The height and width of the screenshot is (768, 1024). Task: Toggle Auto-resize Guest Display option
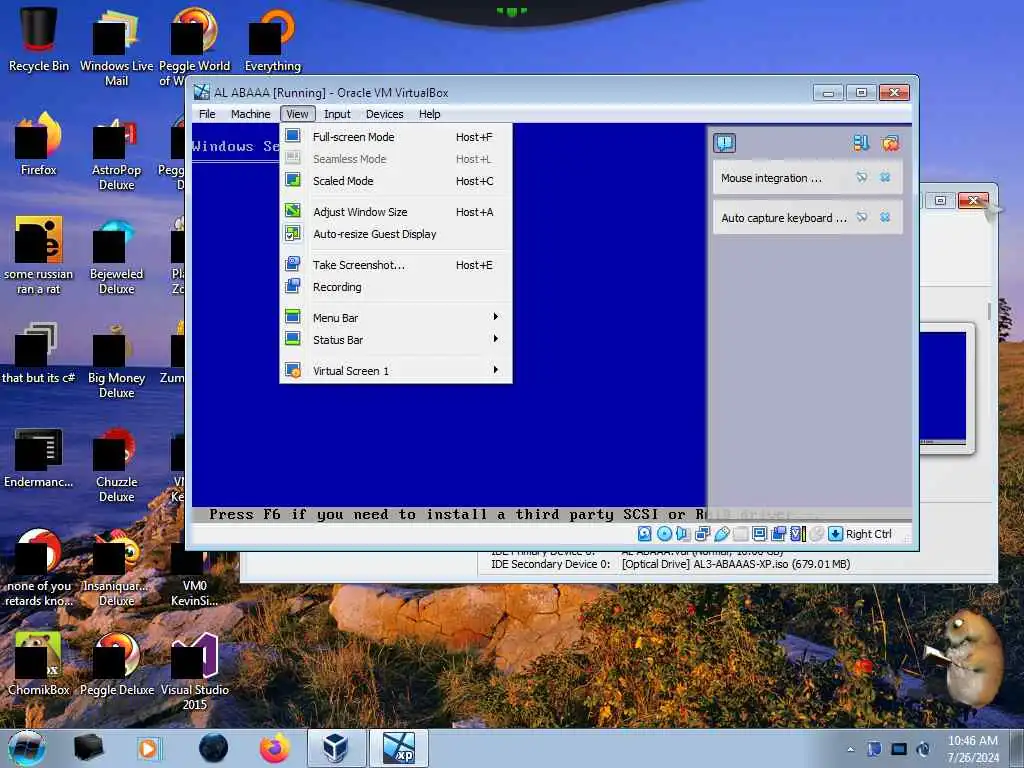(396, 234)
